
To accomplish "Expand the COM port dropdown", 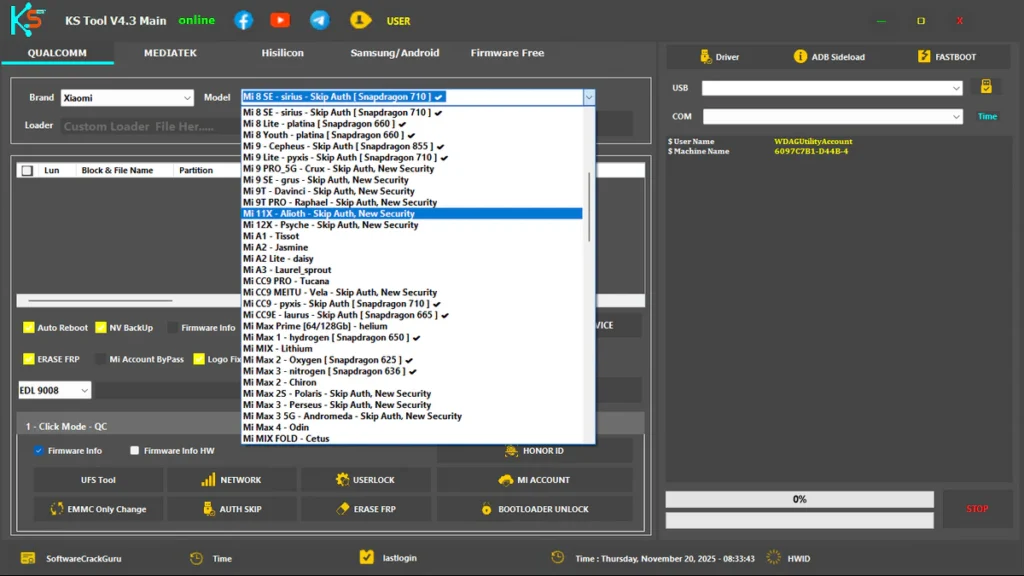I will 956,117.
